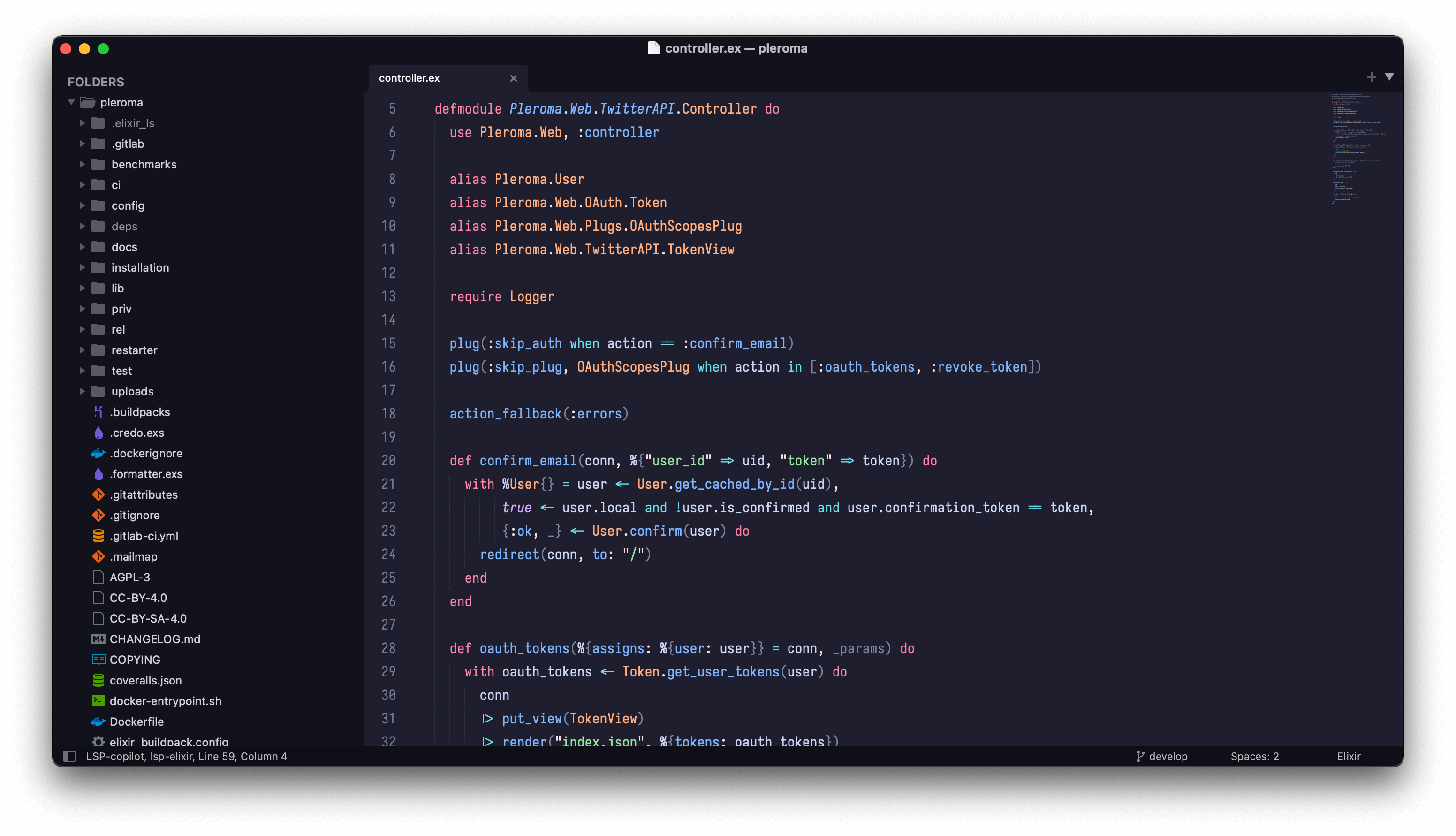Open the tab list dropdown arrow
The image size is (1456, 836).
(x=1389, y=77)
